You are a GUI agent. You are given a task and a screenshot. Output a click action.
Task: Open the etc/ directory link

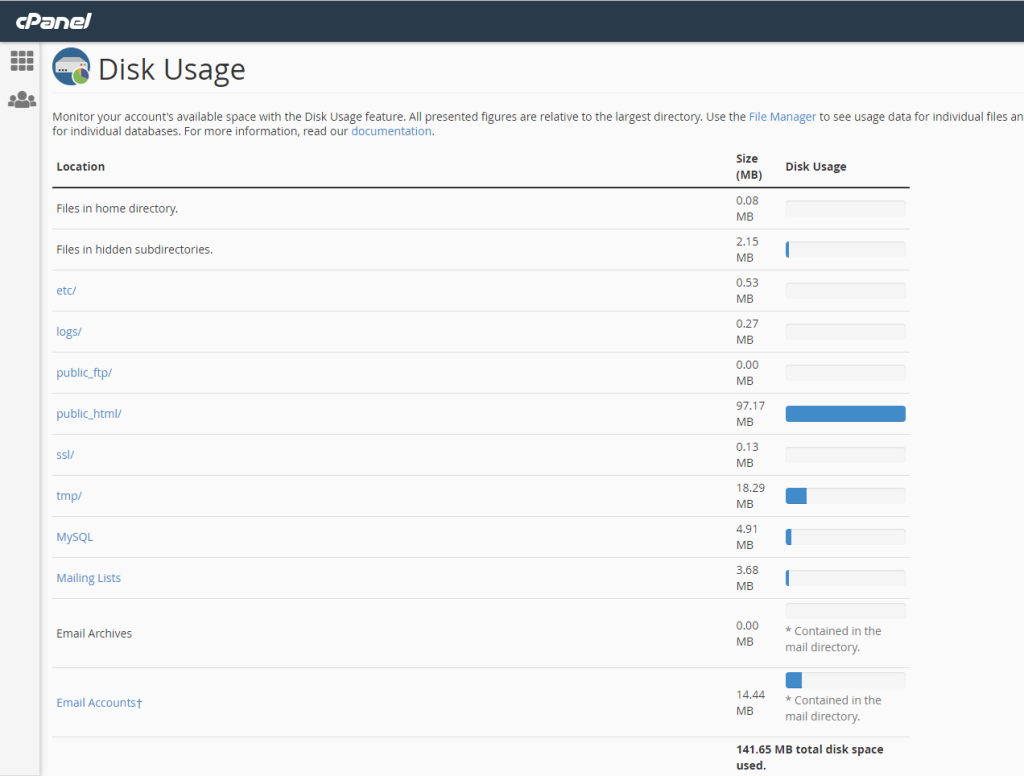click(66, 290)
